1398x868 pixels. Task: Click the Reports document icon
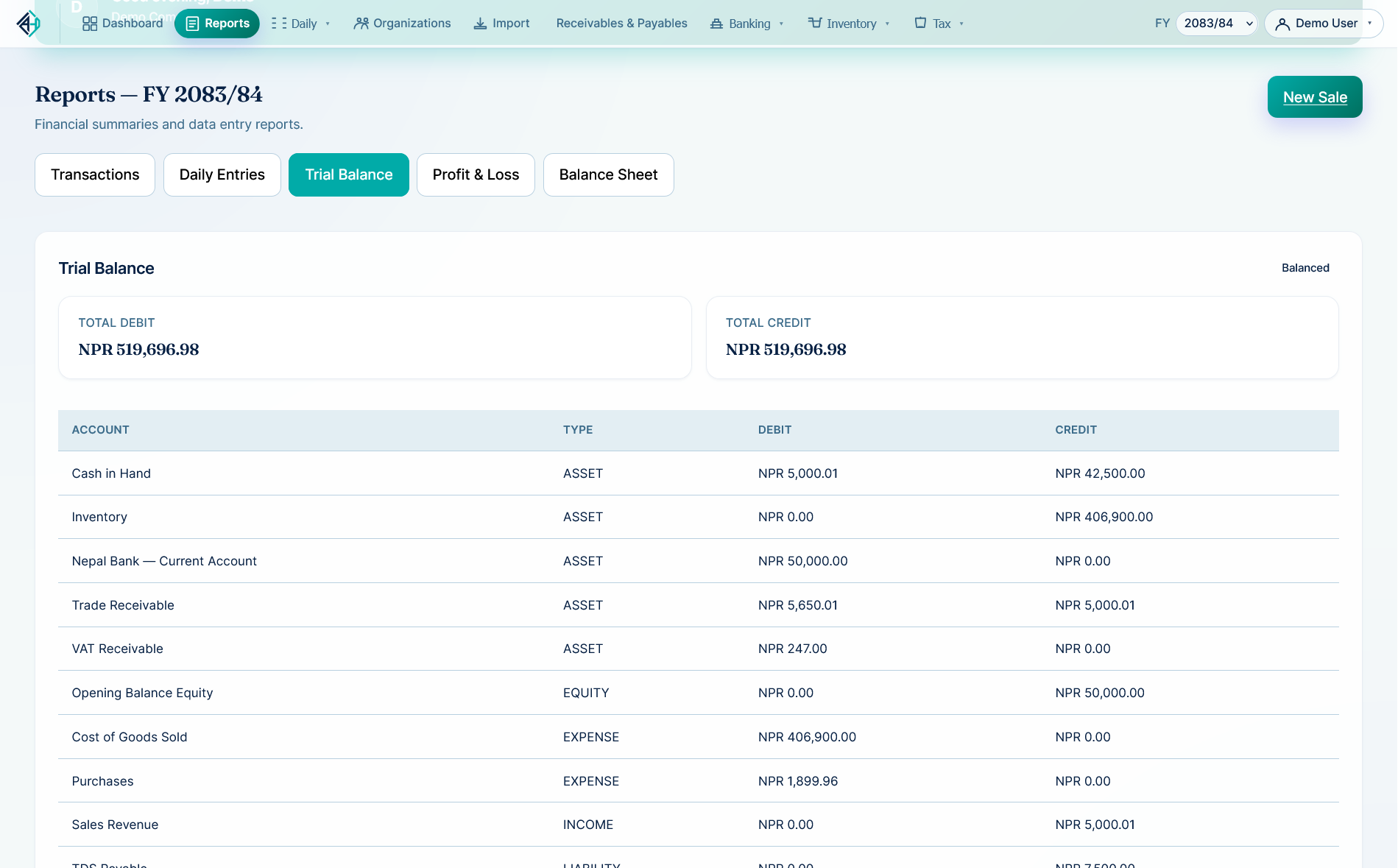tap(192, 24)
